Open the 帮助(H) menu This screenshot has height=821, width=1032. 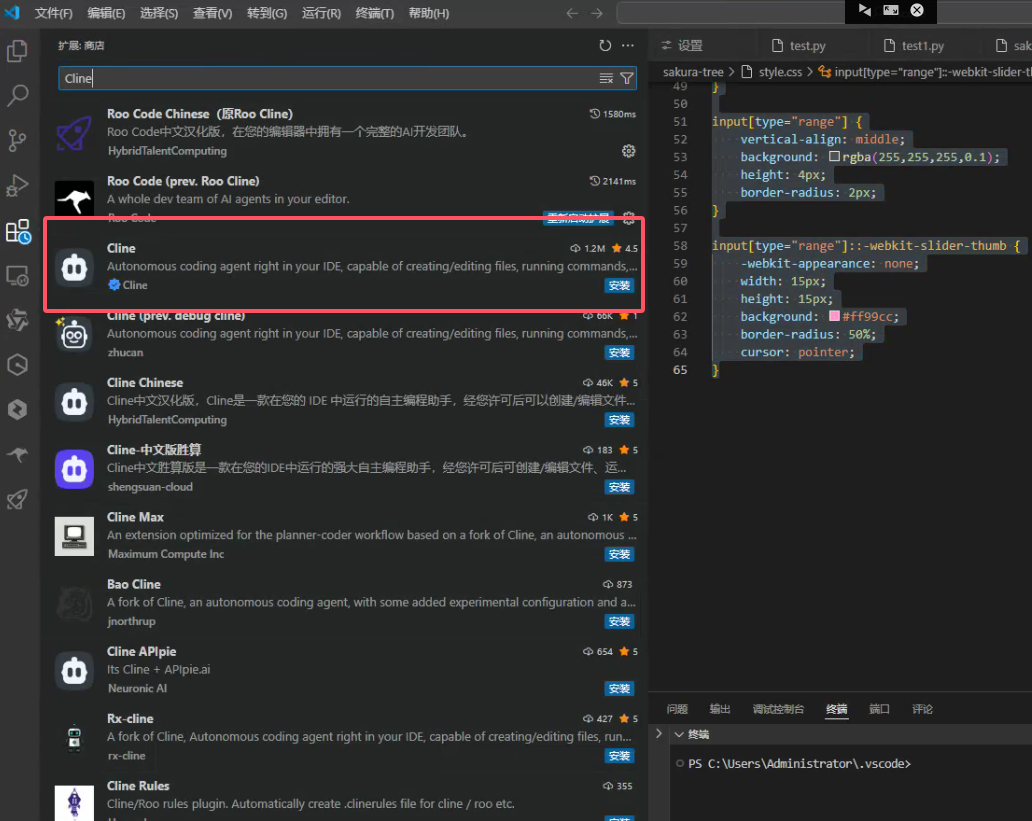click(428, 13)
